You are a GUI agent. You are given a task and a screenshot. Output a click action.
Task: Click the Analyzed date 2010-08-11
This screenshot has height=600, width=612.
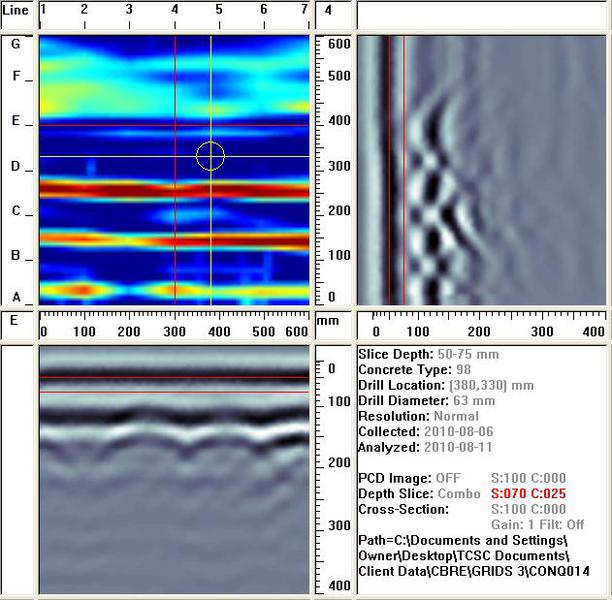click(x=458, y=447)
